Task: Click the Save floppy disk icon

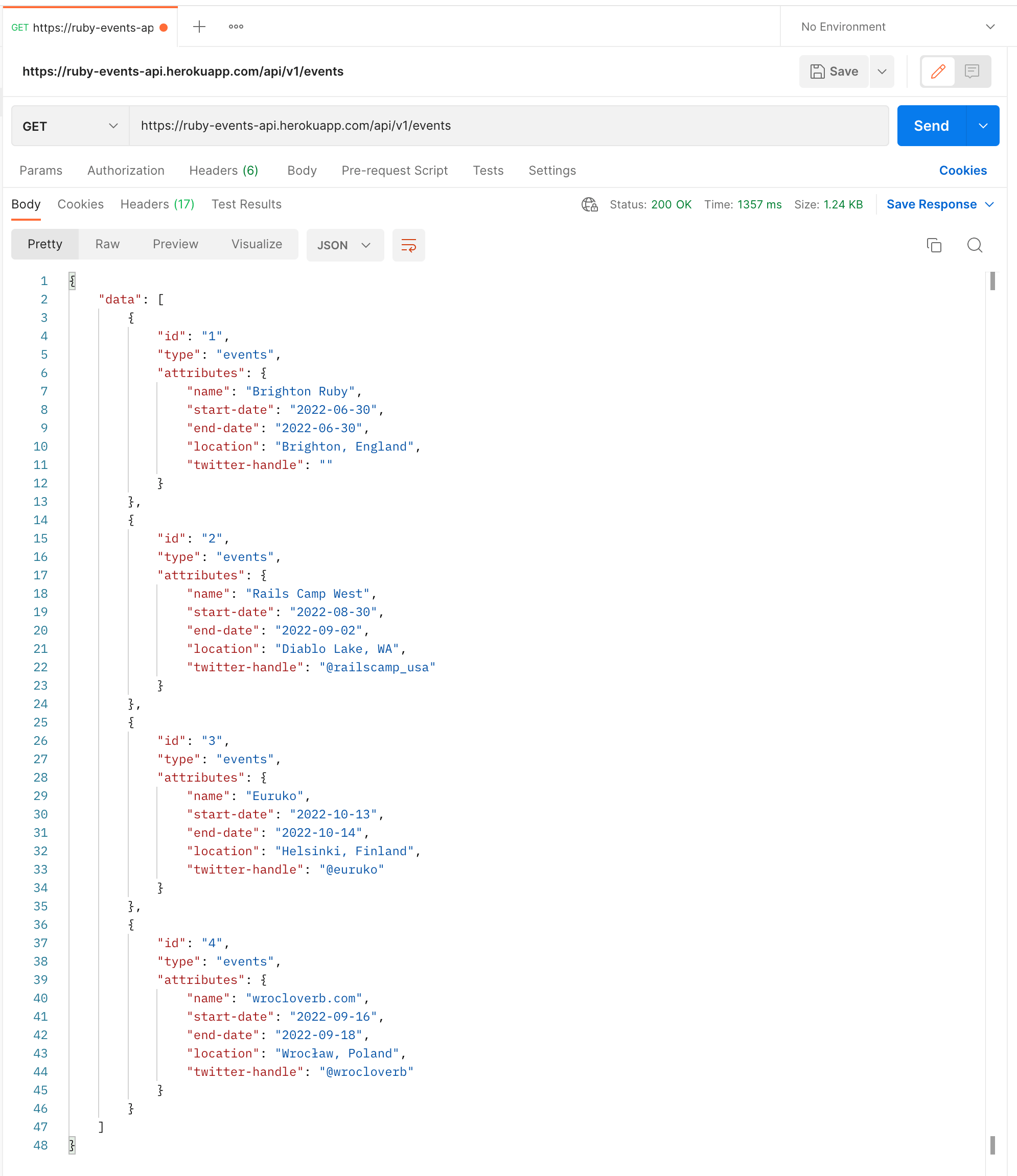Action: (x=817, y=72)
